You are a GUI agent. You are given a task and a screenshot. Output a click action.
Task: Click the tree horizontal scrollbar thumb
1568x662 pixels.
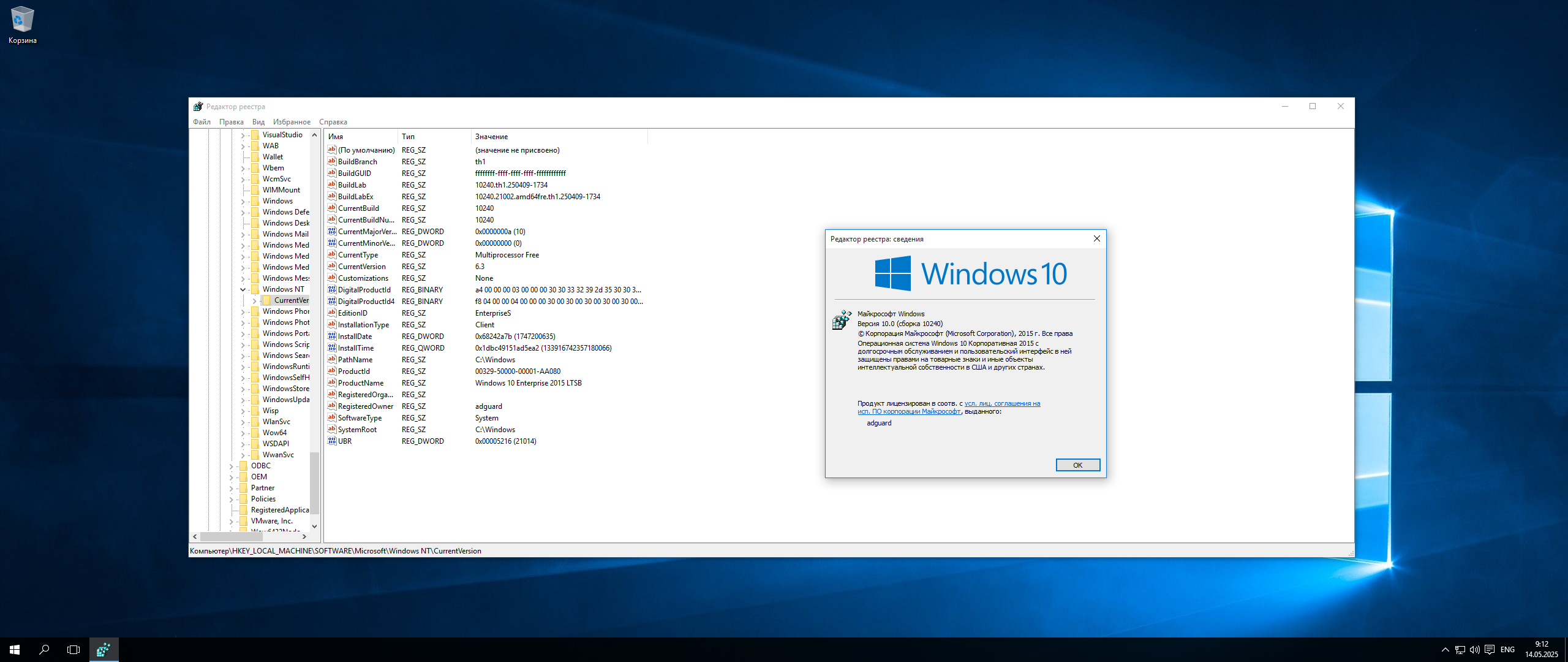tap(231, 536)
